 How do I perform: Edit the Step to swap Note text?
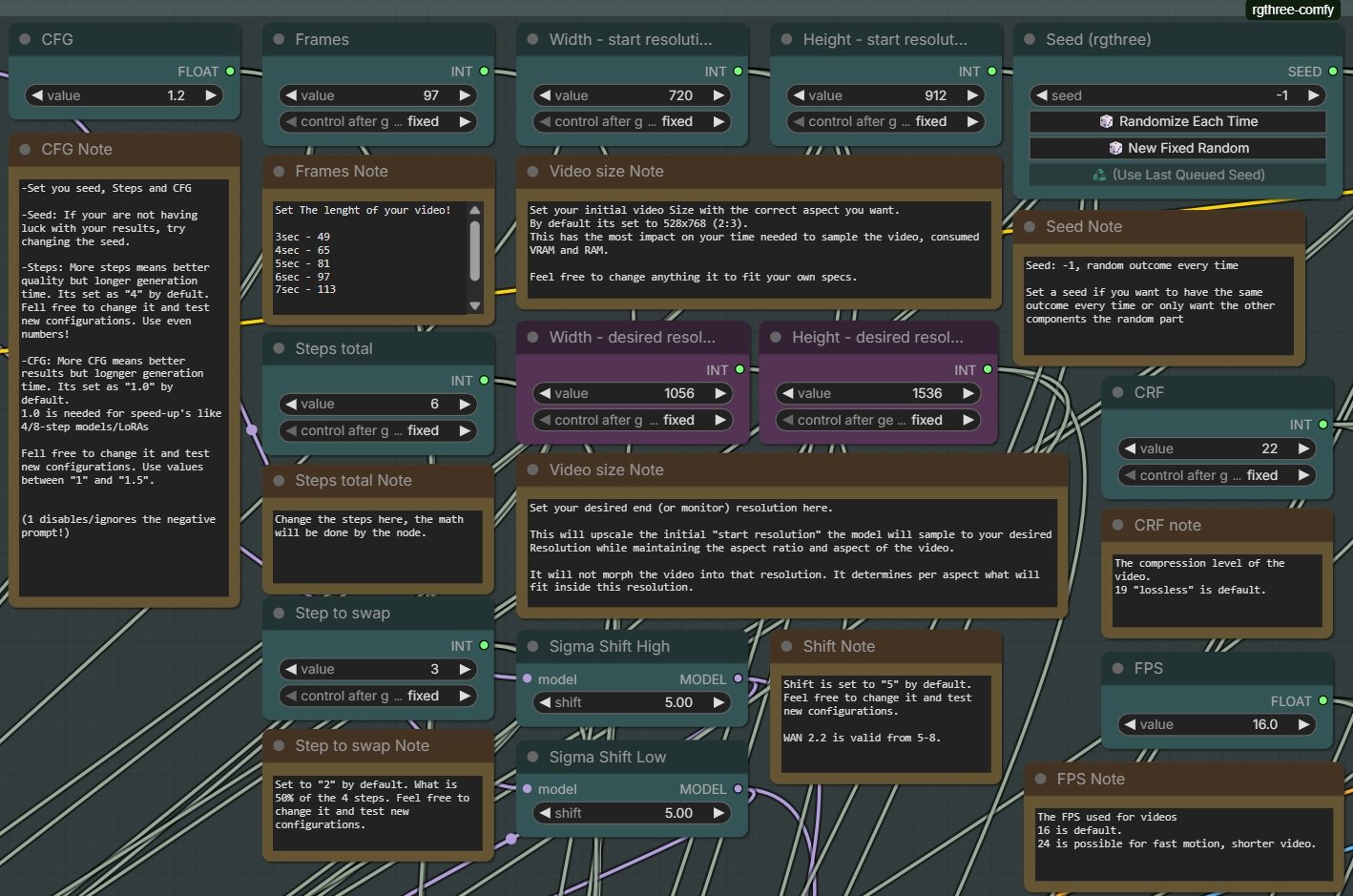378,812
